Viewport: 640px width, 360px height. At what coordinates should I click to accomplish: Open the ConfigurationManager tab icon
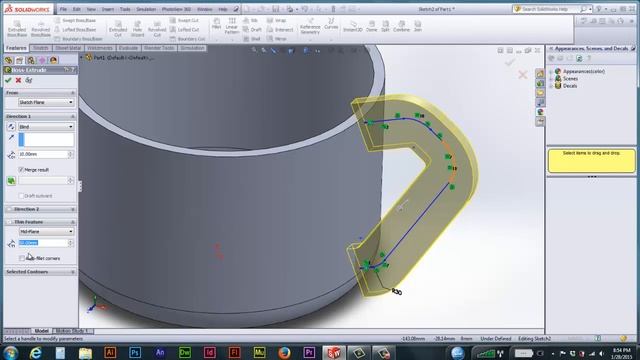tap(31, 60)
